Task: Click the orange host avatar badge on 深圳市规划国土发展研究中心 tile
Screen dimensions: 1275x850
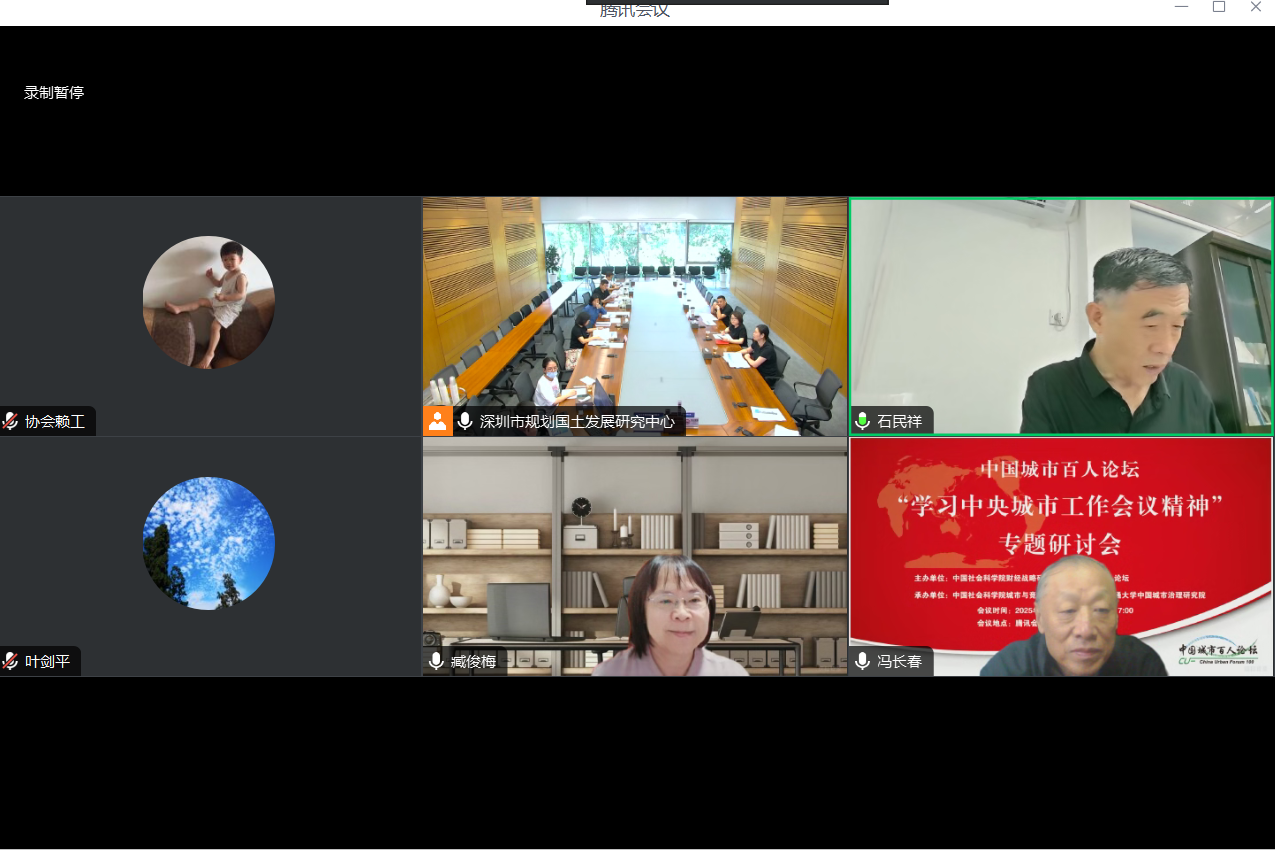Action: [x=438, y=421]
